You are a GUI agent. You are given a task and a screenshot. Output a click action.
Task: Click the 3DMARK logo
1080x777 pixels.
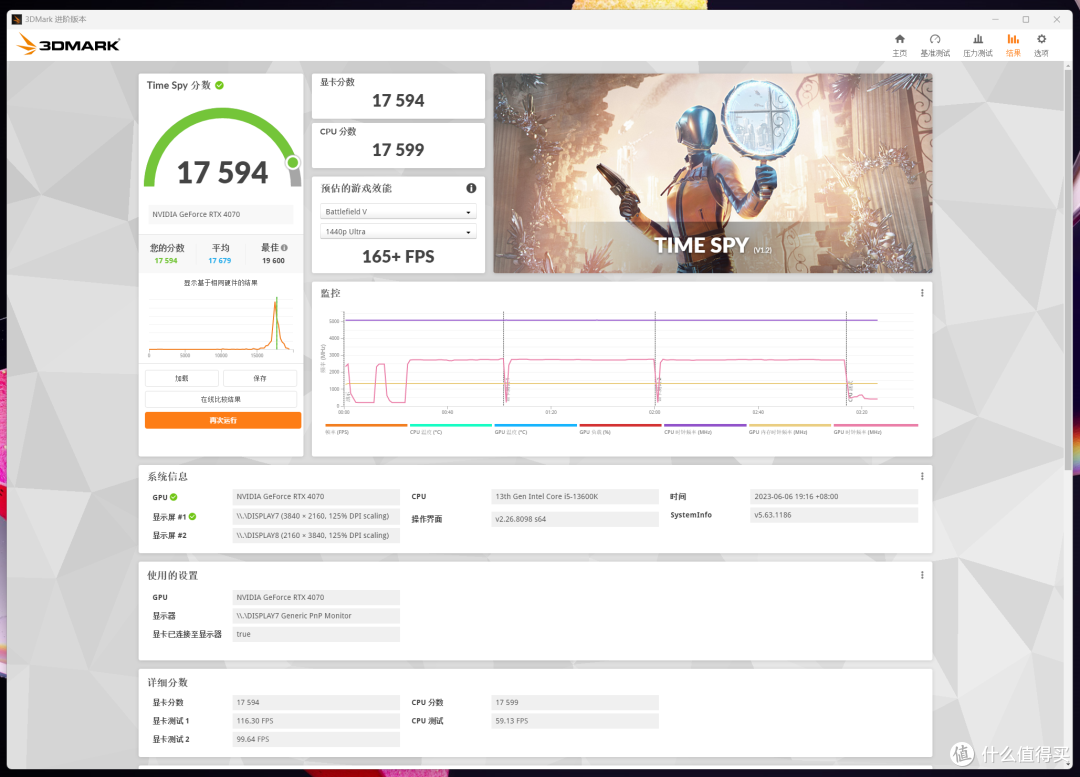[68, 45]
